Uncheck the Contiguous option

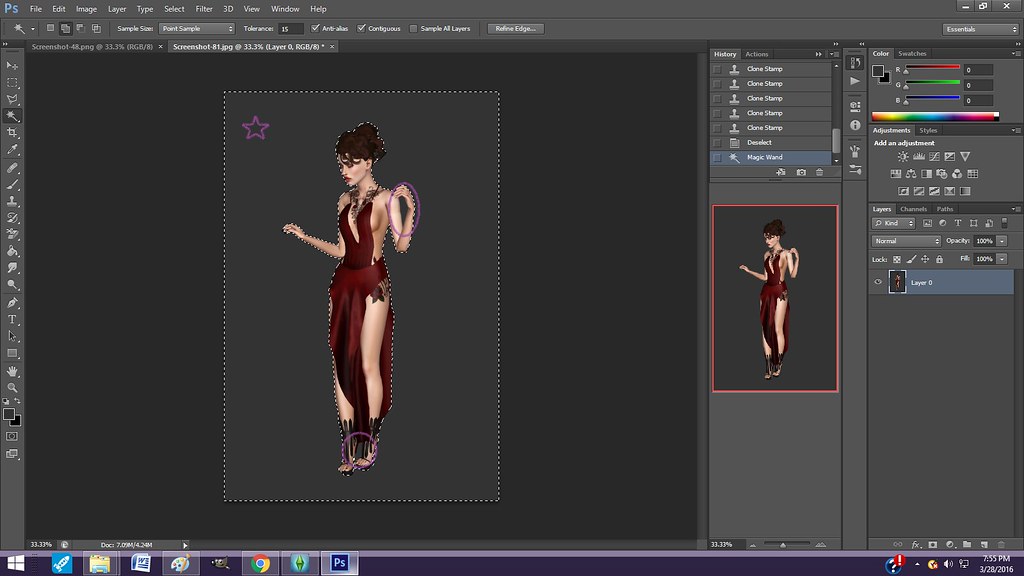pyautogui.click(x=362, y=29)
